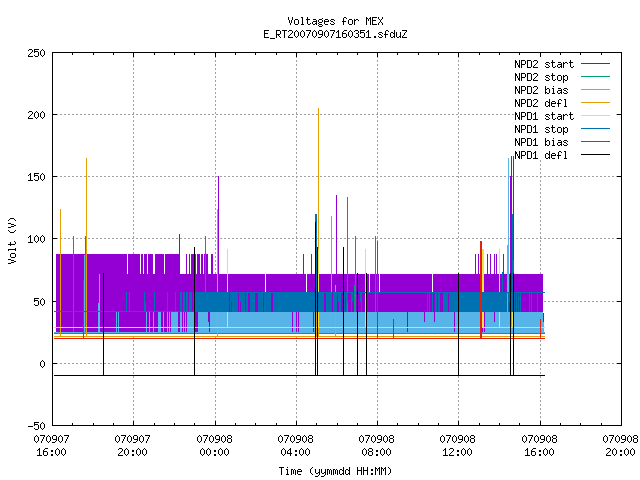Pick the light blue NPD2 bias legend line

pyautogui.click(x=595, y=90)
